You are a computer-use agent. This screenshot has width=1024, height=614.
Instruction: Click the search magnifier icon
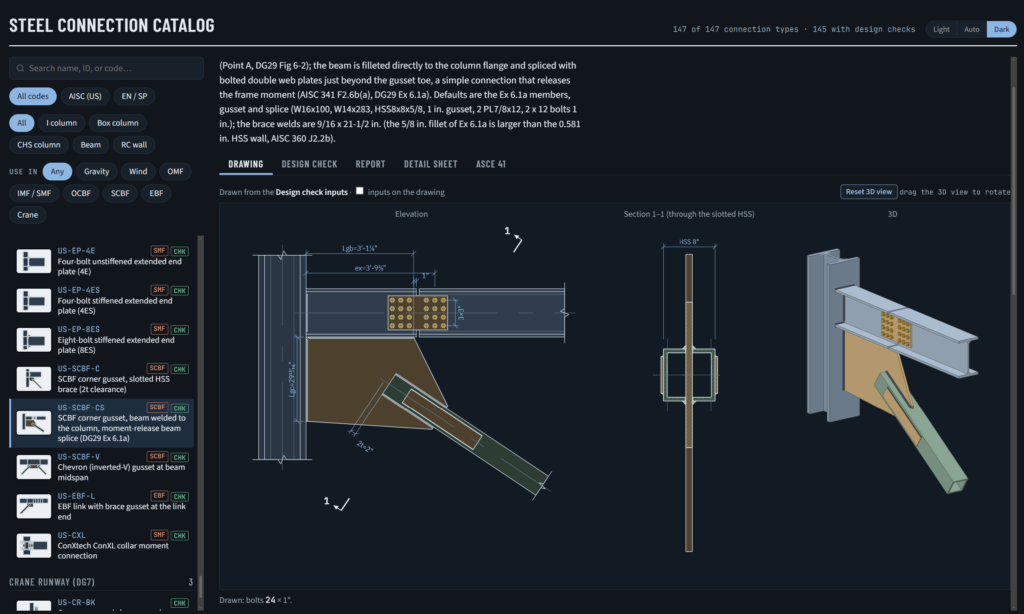tap(20, 68)
